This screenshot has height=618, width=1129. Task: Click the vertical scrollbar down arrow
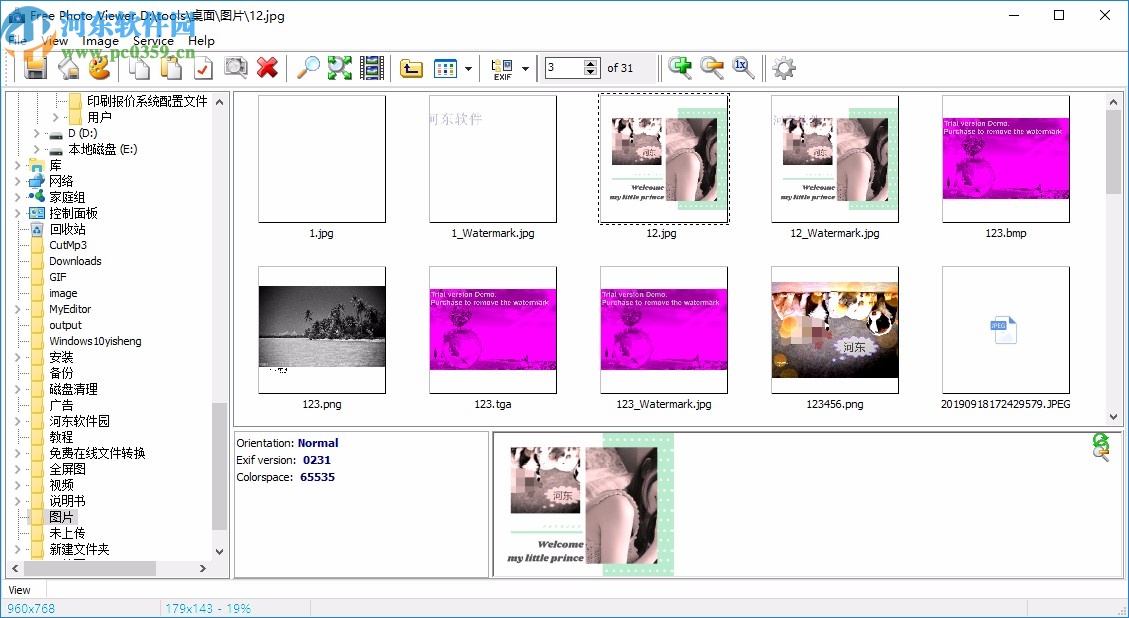[x=1112, y=415]
